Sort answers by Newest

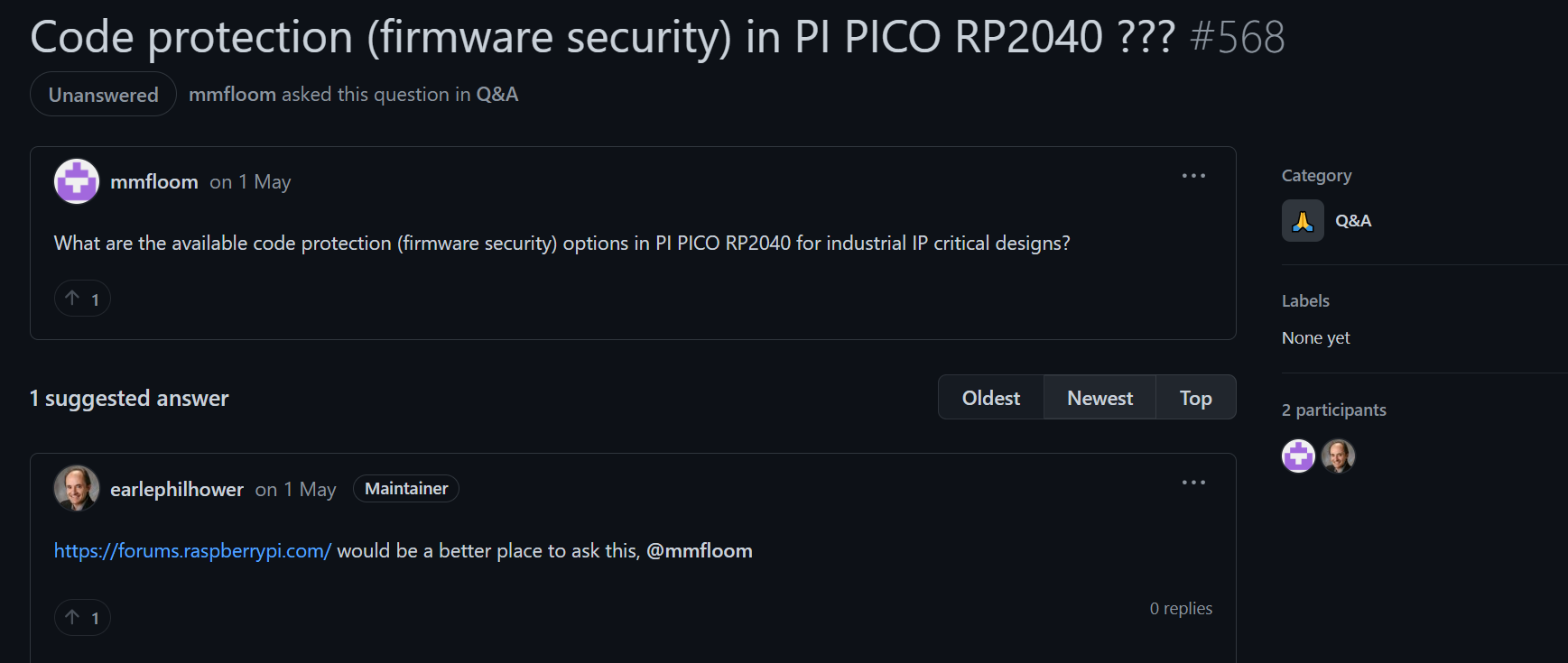click(1099, 398)
